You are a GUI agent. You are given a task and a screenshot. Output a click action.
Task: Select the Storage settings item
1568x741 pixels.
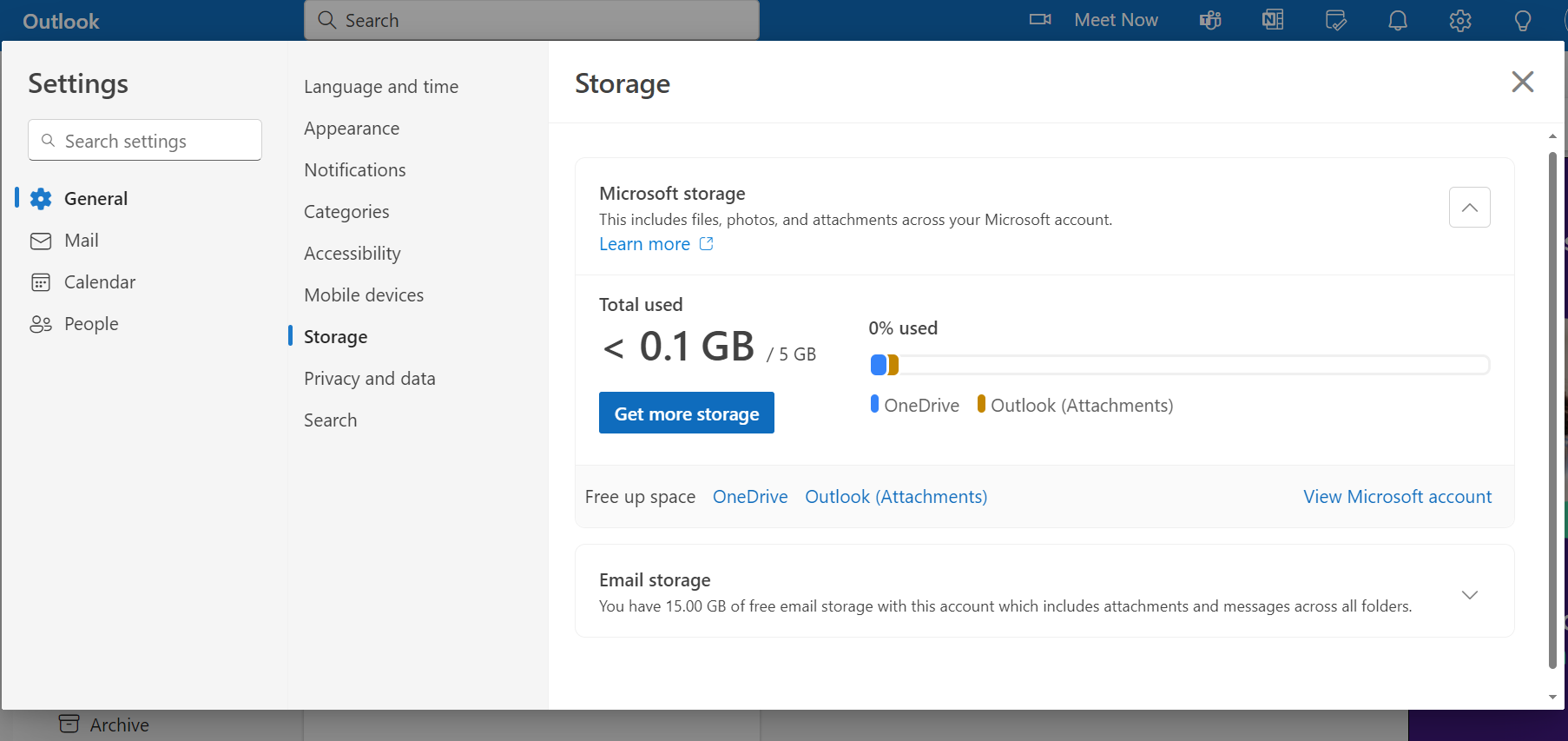[x=335, y=337]
